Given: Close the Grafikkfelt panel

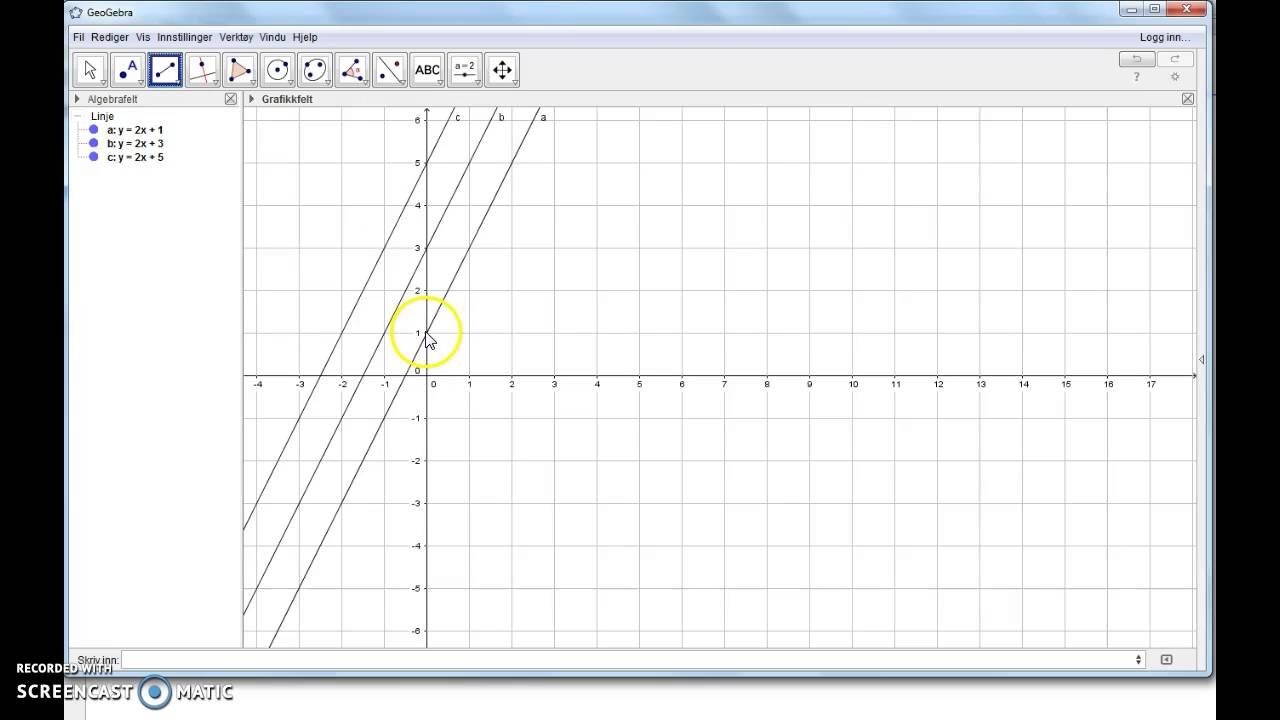Looking at the screenshot, I should click(x=1188, y=99).
